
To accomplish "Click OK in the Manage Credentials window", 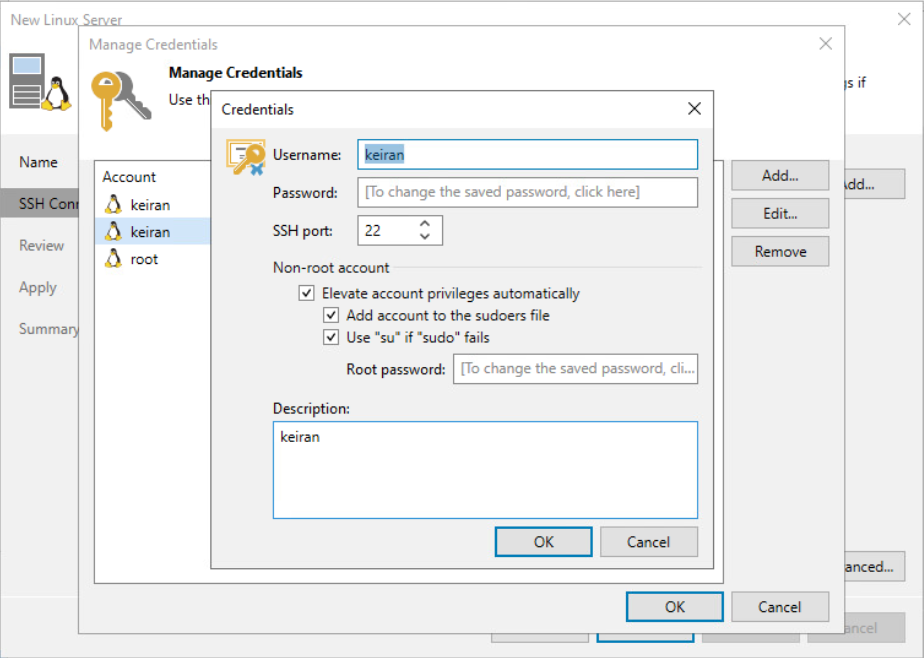I will click(675, 607).
